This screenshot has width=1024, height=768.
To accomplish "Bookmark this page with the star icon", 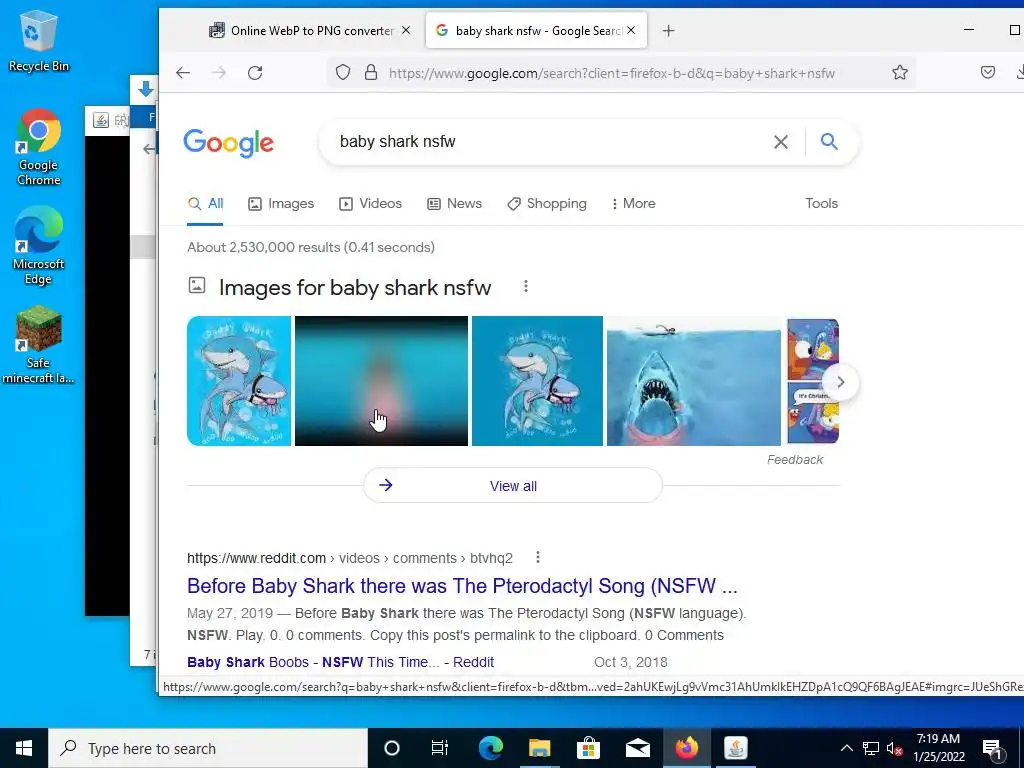I will 900,72.
